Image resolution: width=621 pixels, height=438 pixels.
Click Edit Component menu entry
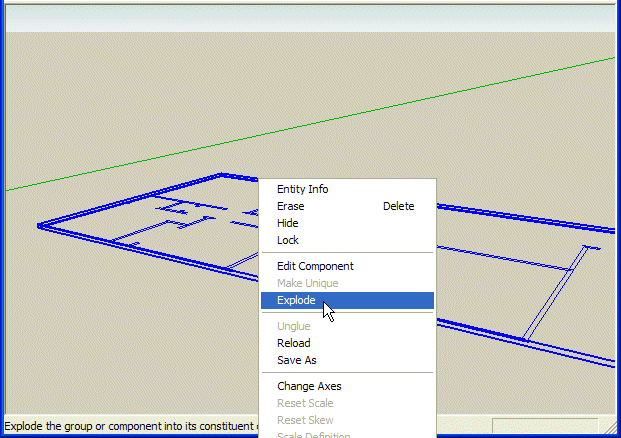coord(315,266)
